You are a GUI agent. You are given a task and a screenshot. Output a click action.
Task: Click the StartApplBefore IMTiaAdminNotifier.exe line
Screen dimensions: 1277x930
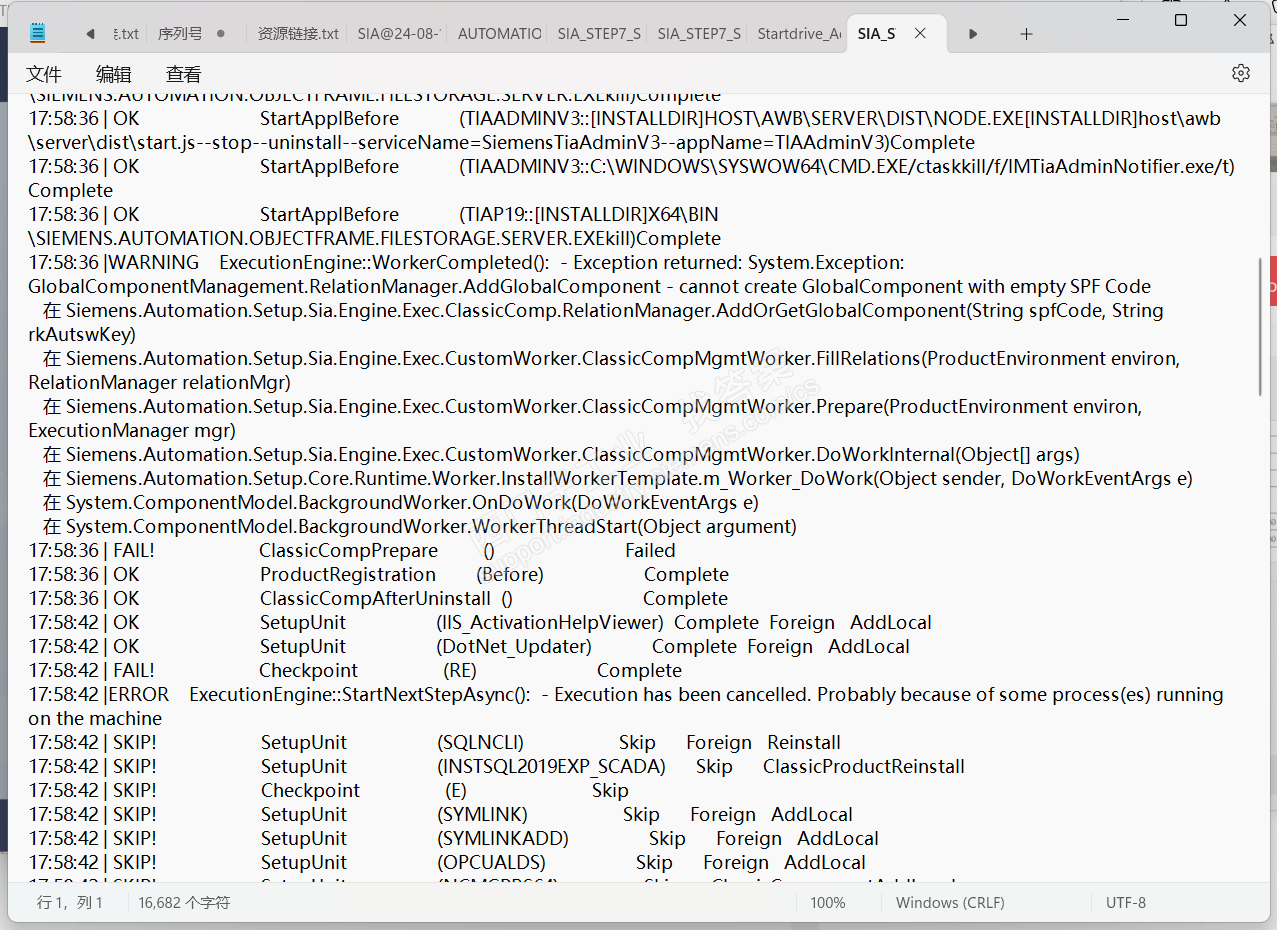coord(631,167)
